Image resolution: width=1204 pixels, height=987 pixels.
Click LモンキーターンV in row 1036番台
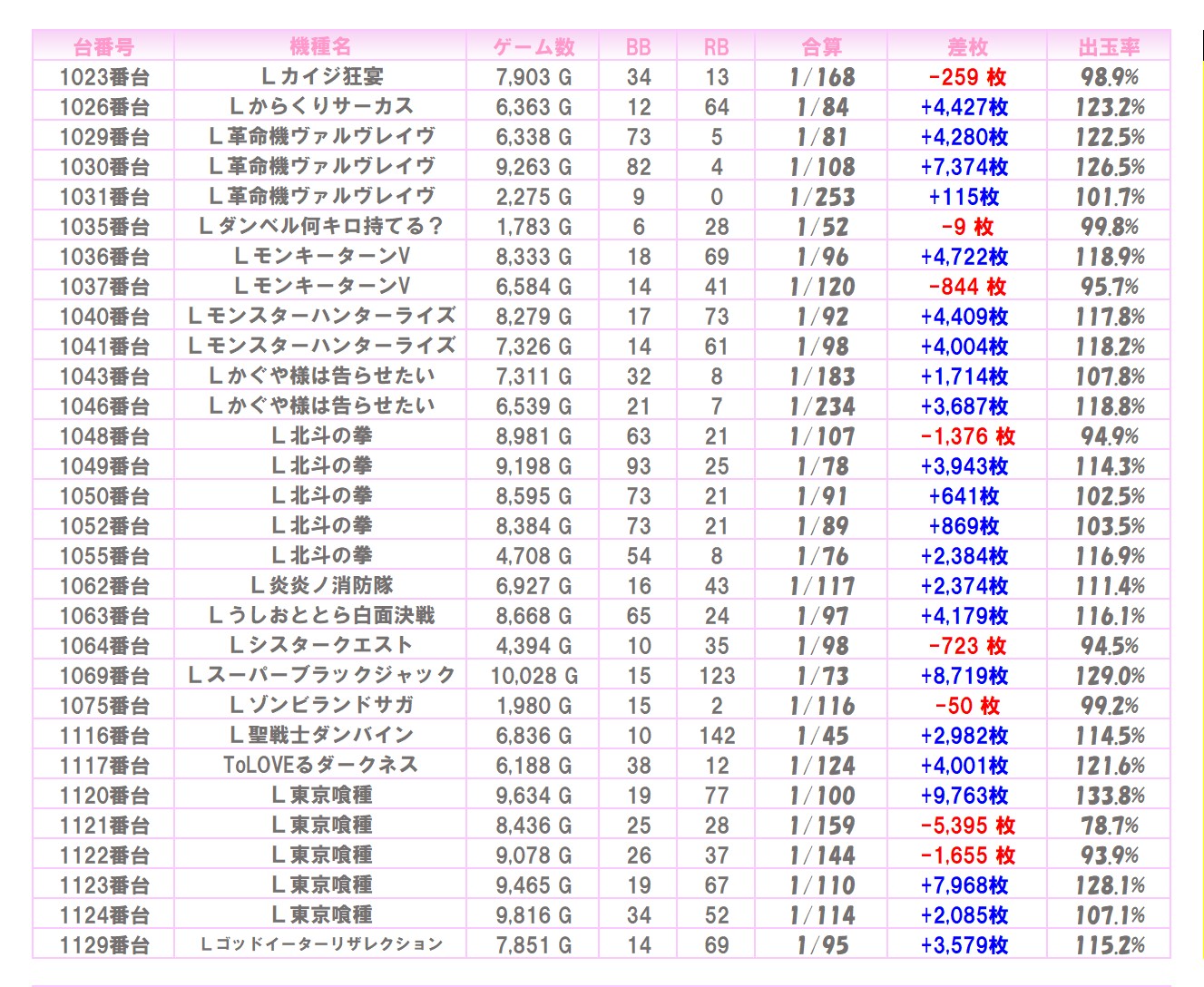tap(321, 256)
